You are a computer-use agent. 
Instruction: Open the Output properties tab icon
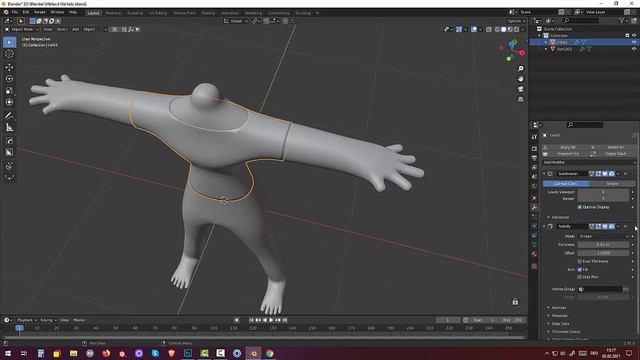(534, 158)
